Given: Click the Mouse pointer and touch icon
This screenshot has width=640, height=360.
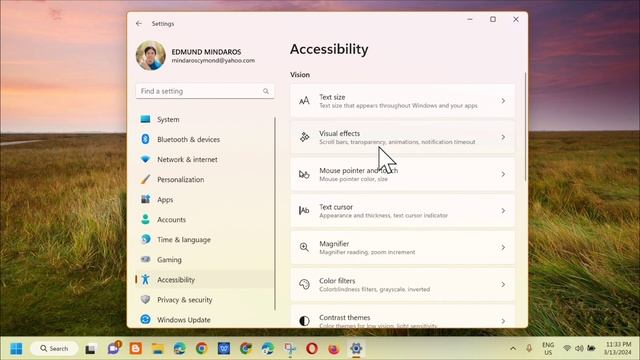Looking at the screenshot, I should [x=304, y=174].
